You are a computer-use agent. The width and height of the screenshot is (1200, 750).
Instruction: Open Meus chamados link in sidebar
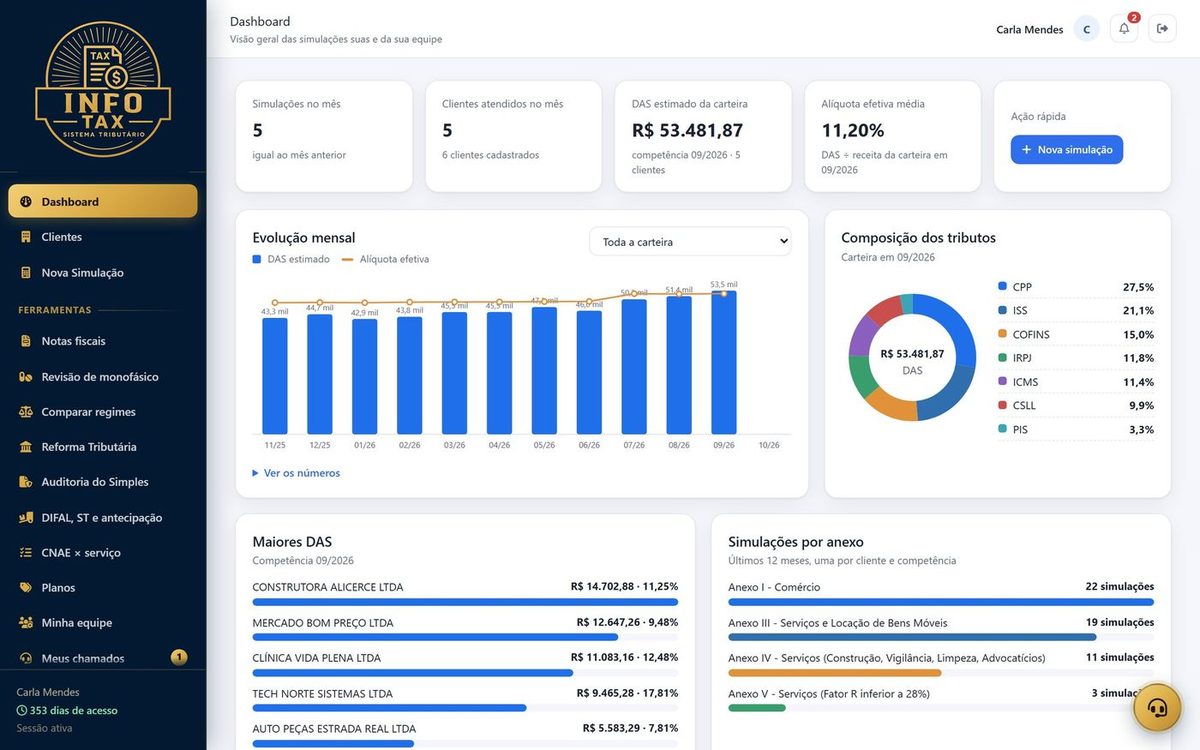point(103,658)
